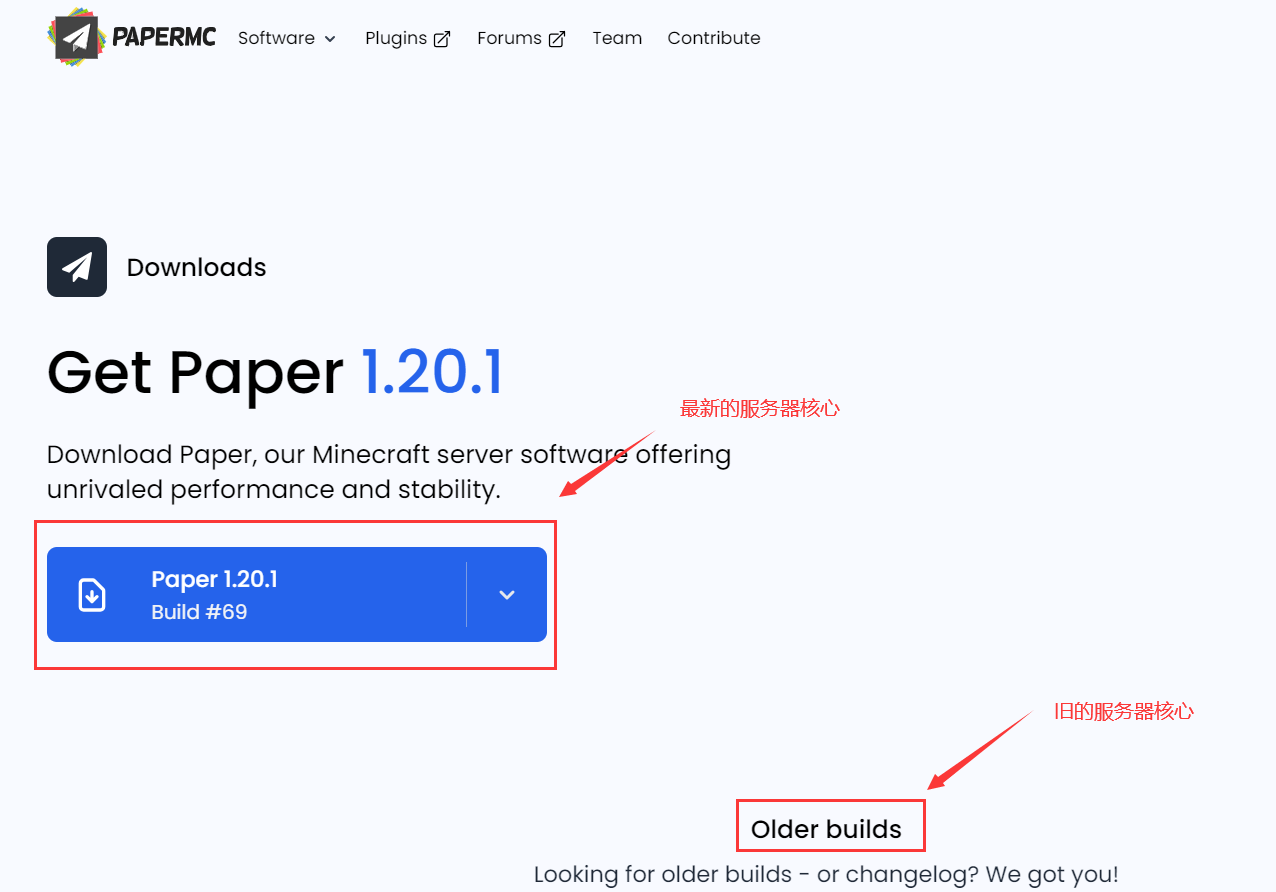Download Paper 1.20.1 Build #69
Screen dimensions: 1276x892
[257, 595]
